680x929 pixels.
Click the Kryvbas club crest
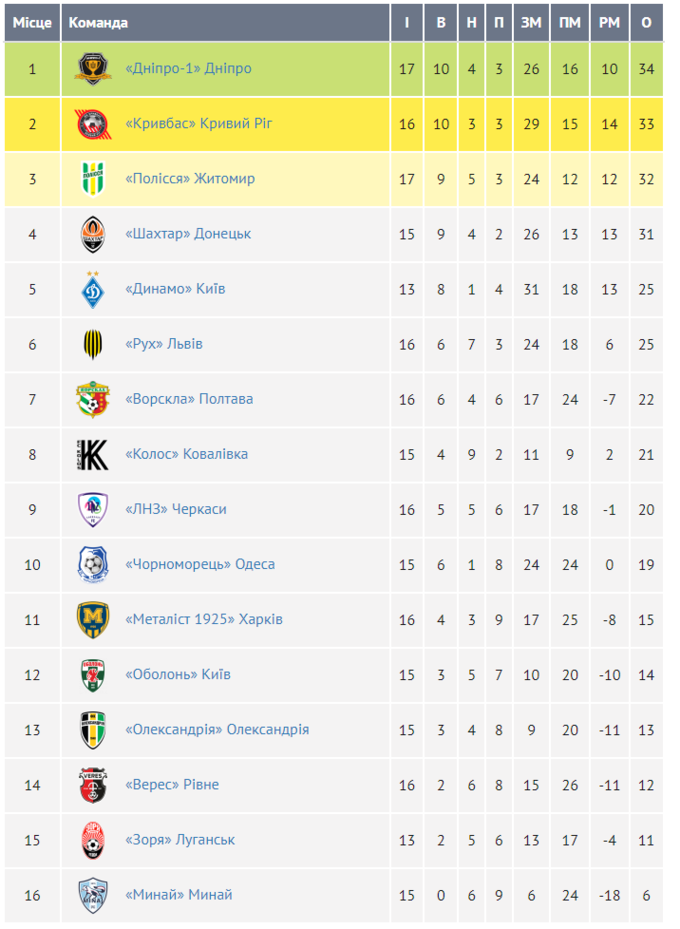point(93,124)
